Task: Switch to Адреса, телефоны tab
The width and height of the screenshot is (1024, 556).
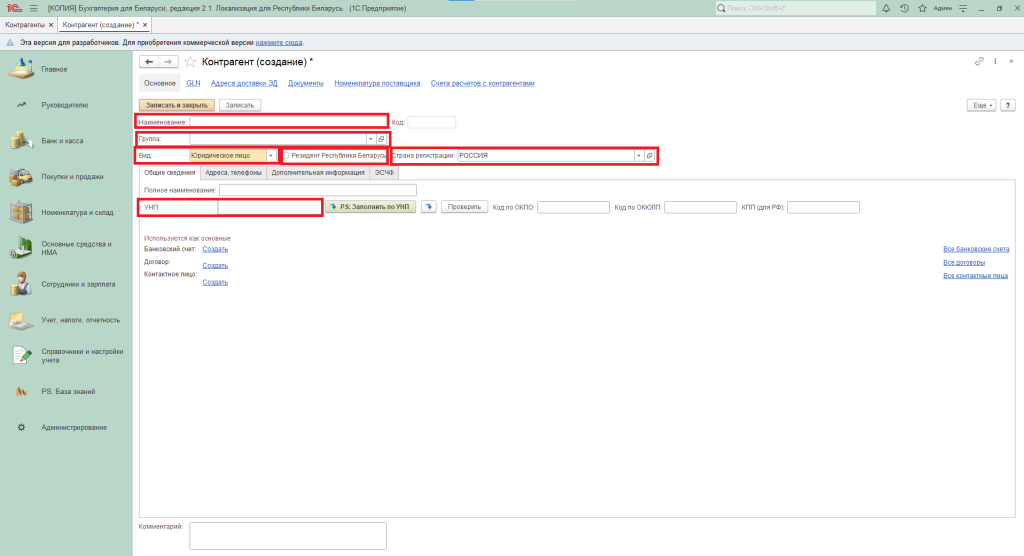Action: pyautogui.click(x=233, y=172)
